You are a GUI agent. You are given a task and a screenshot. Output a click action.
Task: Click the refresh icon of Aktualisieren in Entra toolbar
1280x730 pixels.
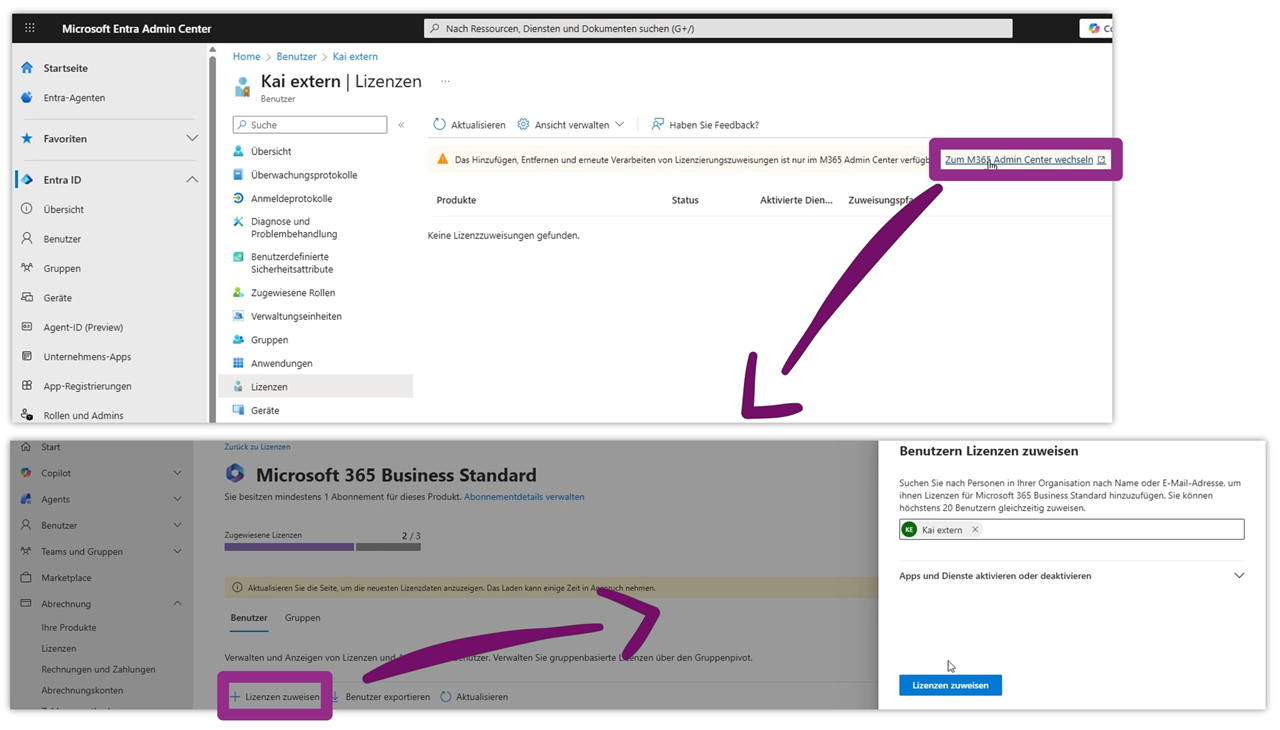pyautogui.click(x=439, y=125)
